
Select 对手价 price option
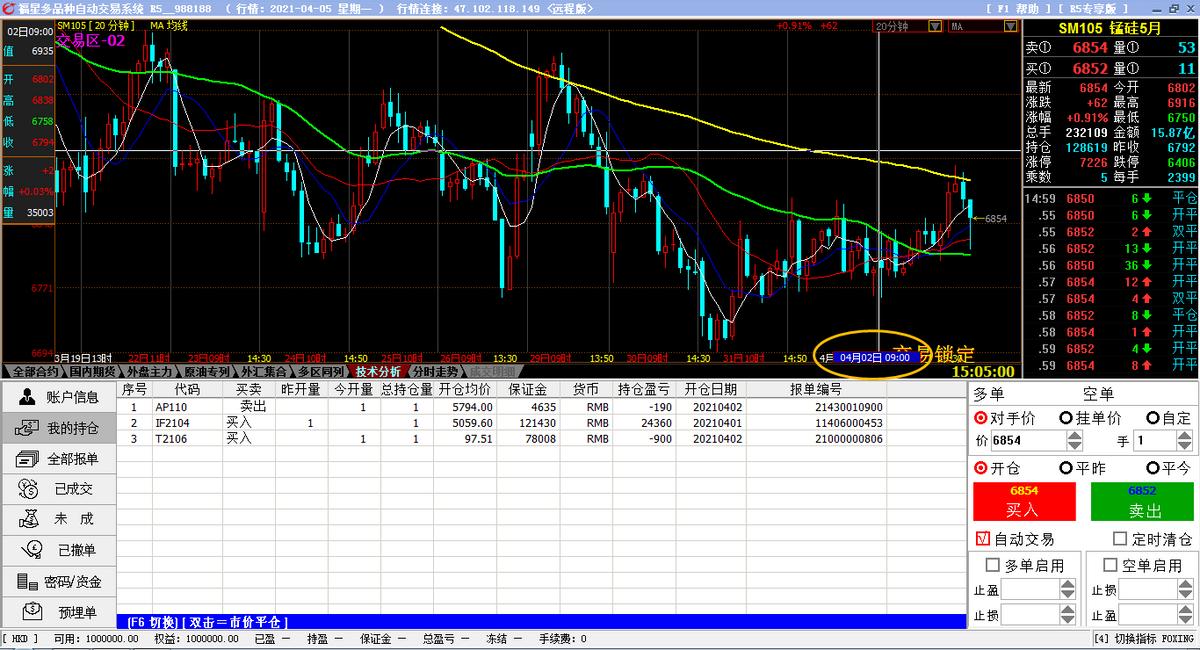(1005, 418)
